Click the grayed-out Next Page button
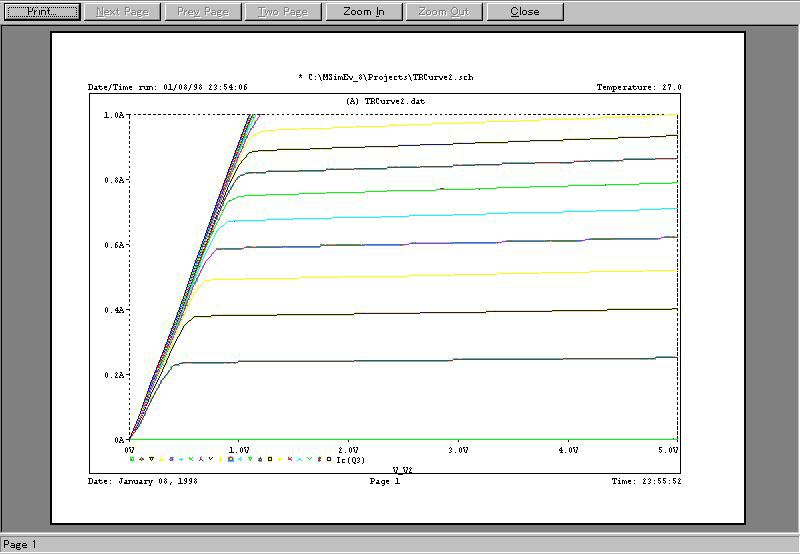 [x=122, y=12]
